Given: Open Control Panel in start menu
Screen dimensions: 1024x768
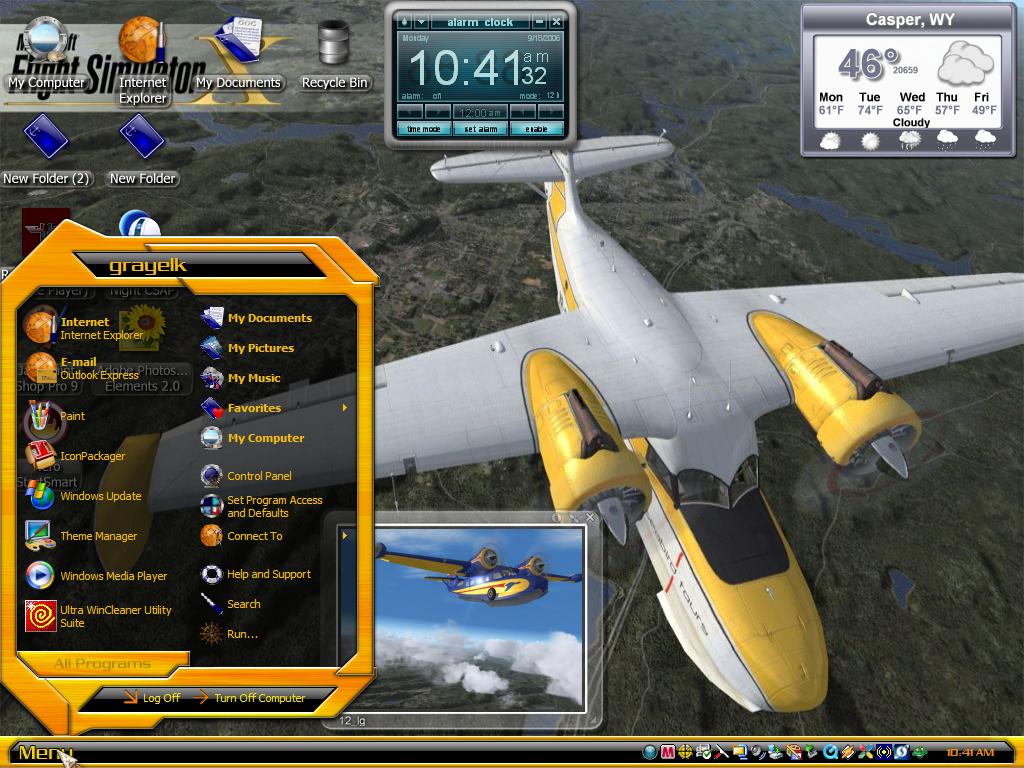Looking at the screenshot, I should pos(246,475).
